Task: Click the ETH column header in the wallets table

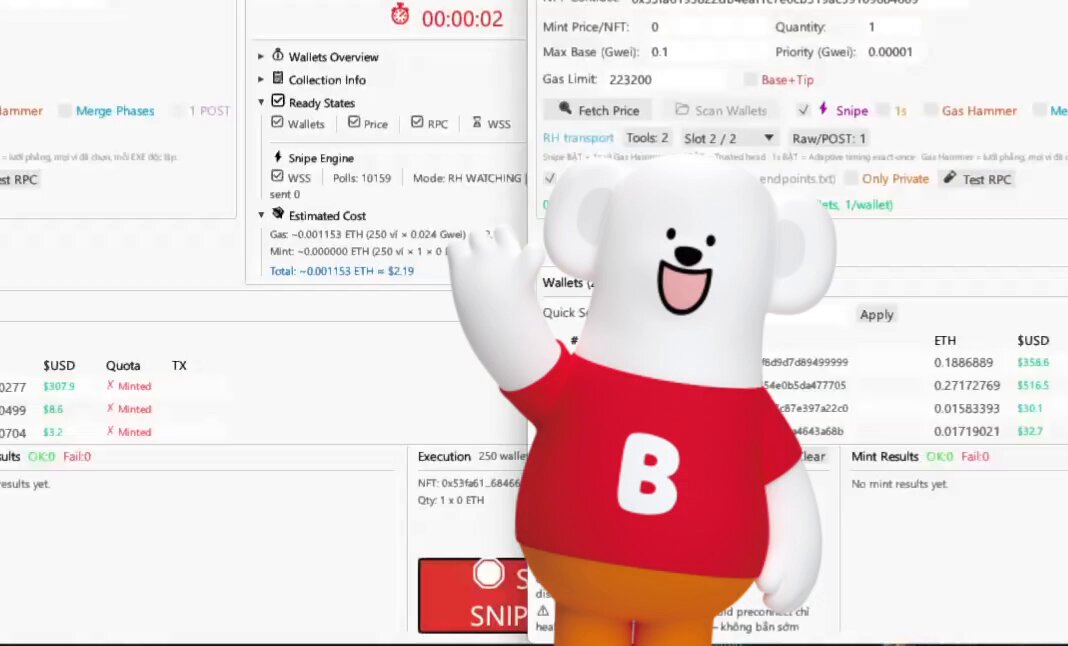Action: coord(945,340)
